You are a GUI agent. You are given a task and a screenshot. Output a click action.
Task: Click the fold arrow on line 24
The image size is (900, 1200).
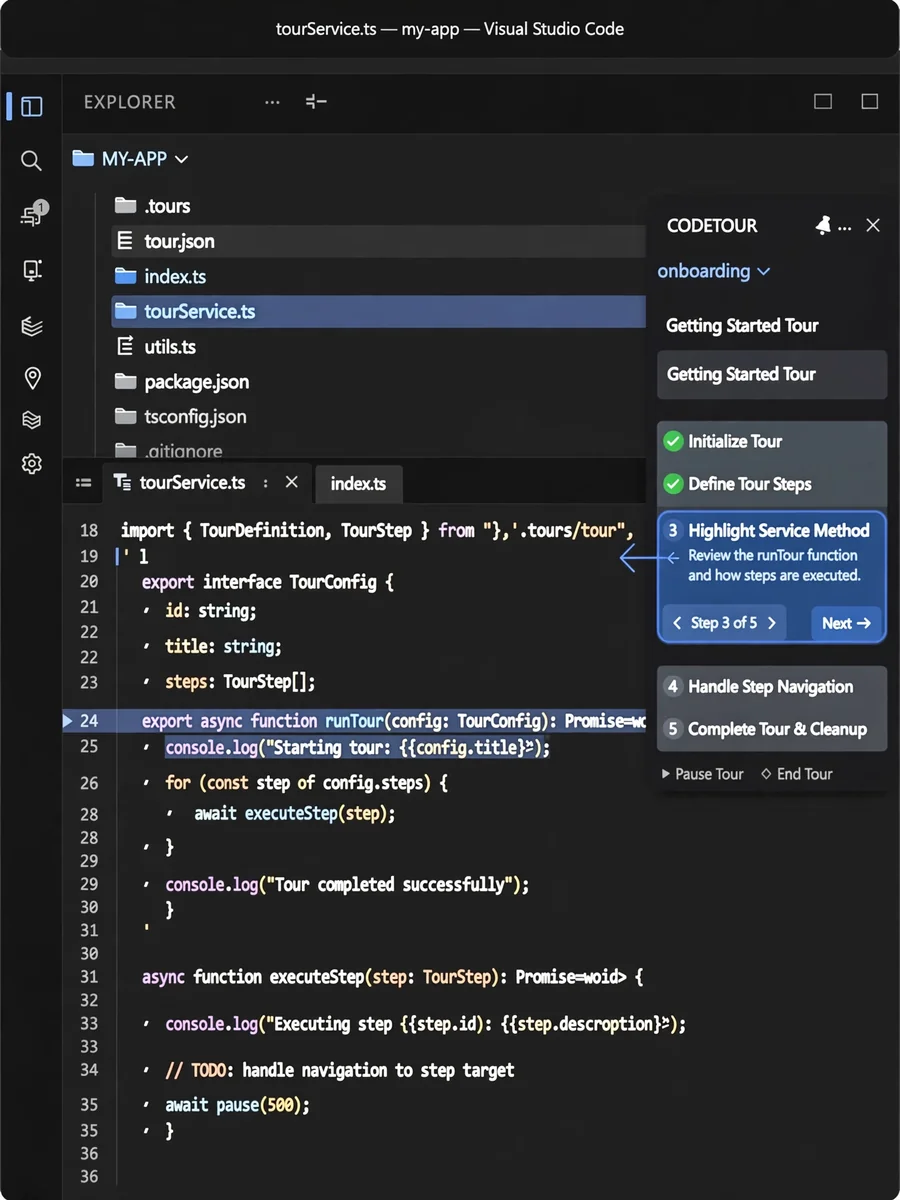tap(68, 720)
